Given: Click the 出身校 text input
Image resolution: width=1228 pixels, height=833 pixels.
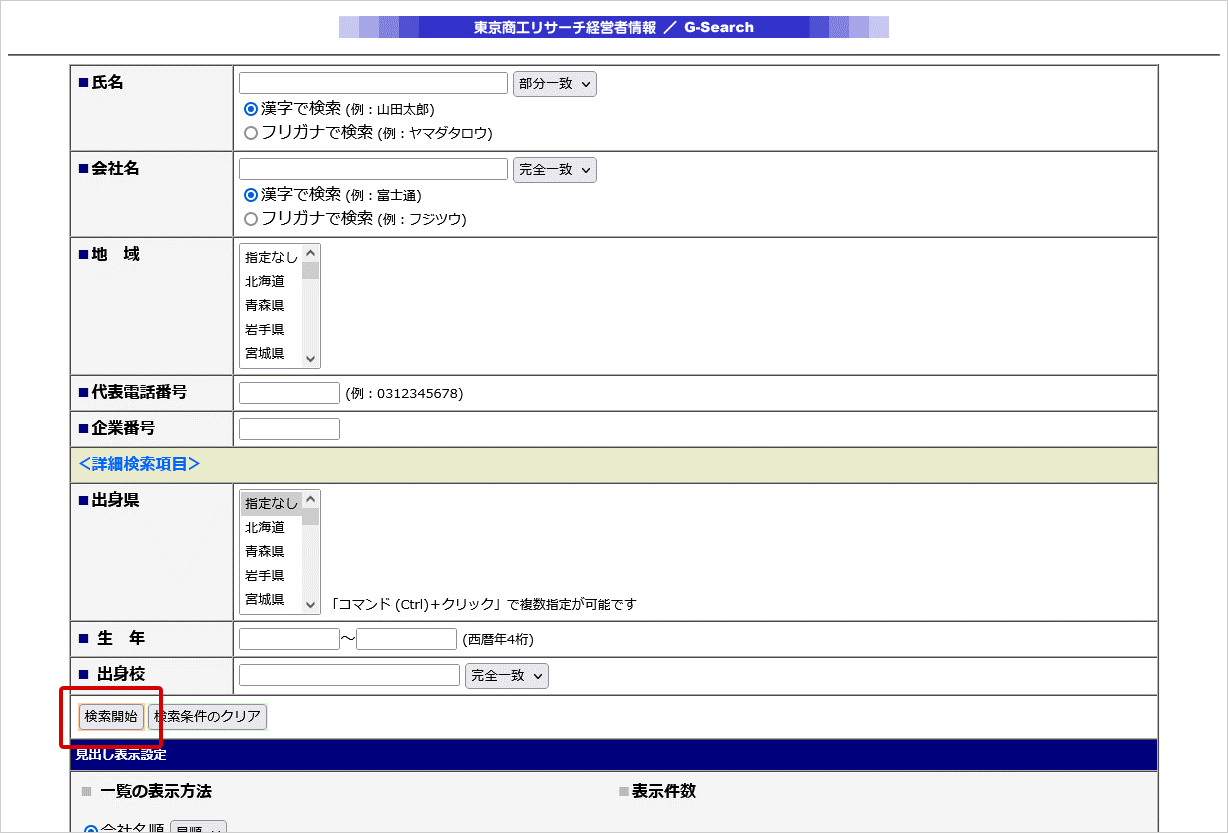Looking at the screenshot, I should point(349,675).
